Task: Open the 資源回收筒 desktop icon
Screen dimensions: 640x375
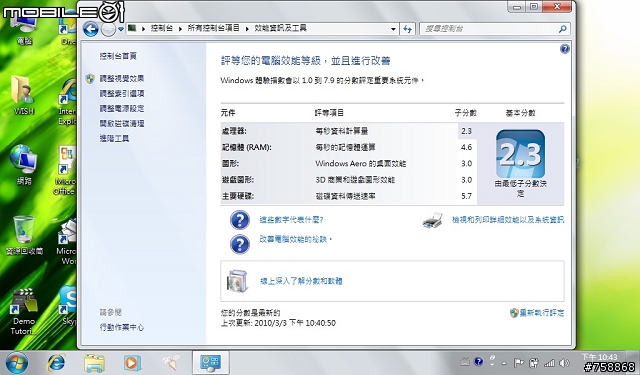Action: (x=24, y=236)
